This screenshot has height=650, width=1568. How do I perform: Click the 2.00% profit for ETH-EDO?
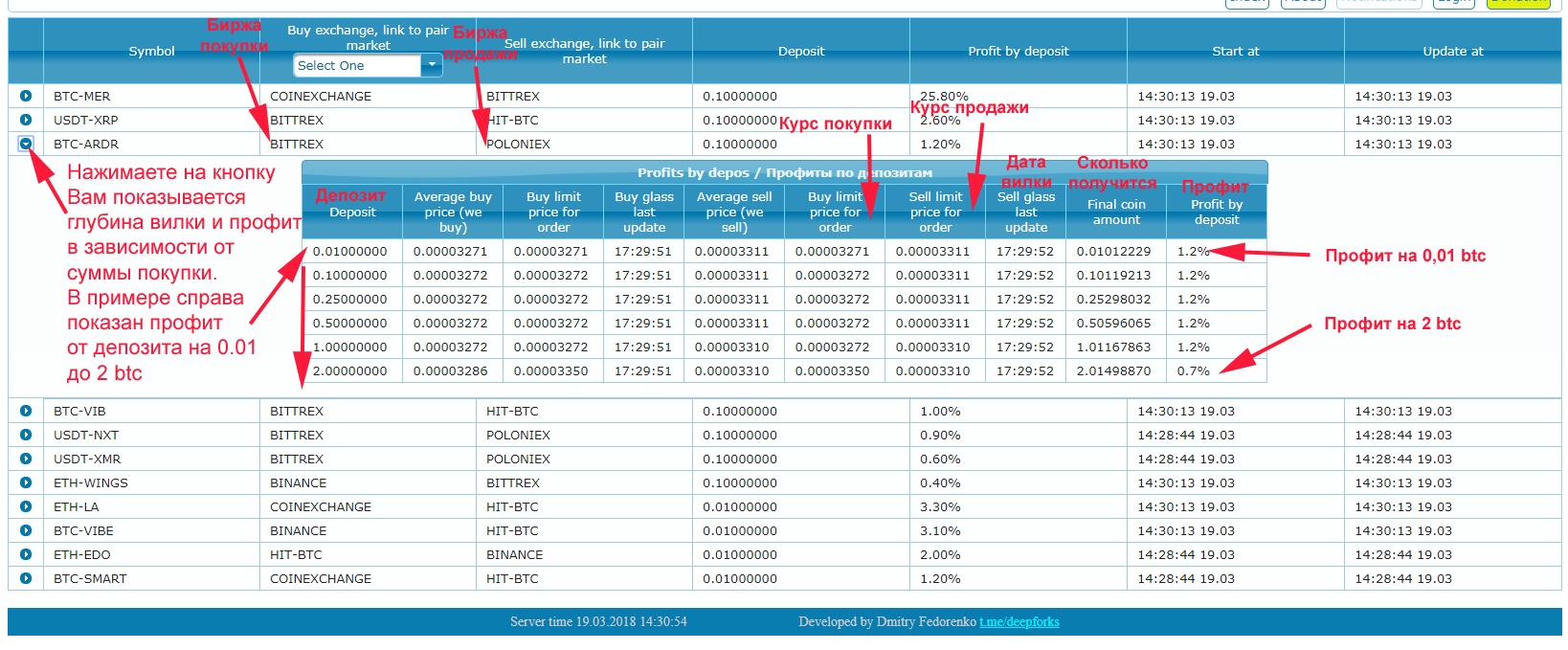click(x=940, y=554)
